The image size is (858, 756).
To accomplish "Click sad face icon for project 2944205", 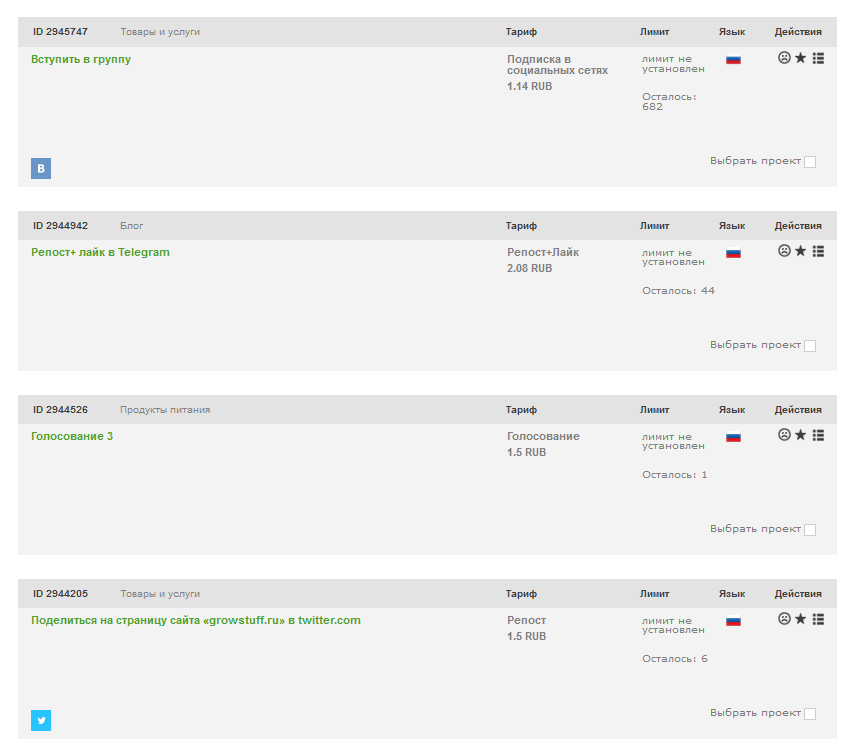I will tap(784, 619).
